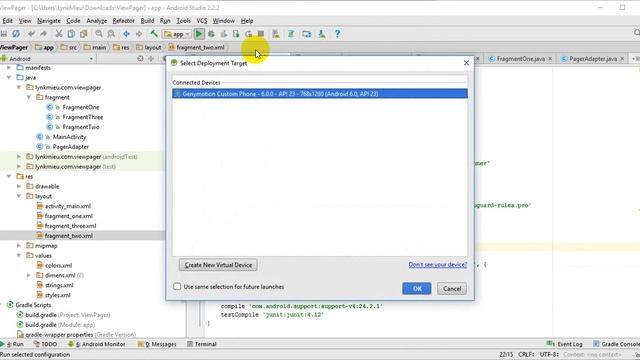This screenshot has width=640, height=360.
Task: Click the Replace magnifier icon
Action: click(x=111, y=34)
